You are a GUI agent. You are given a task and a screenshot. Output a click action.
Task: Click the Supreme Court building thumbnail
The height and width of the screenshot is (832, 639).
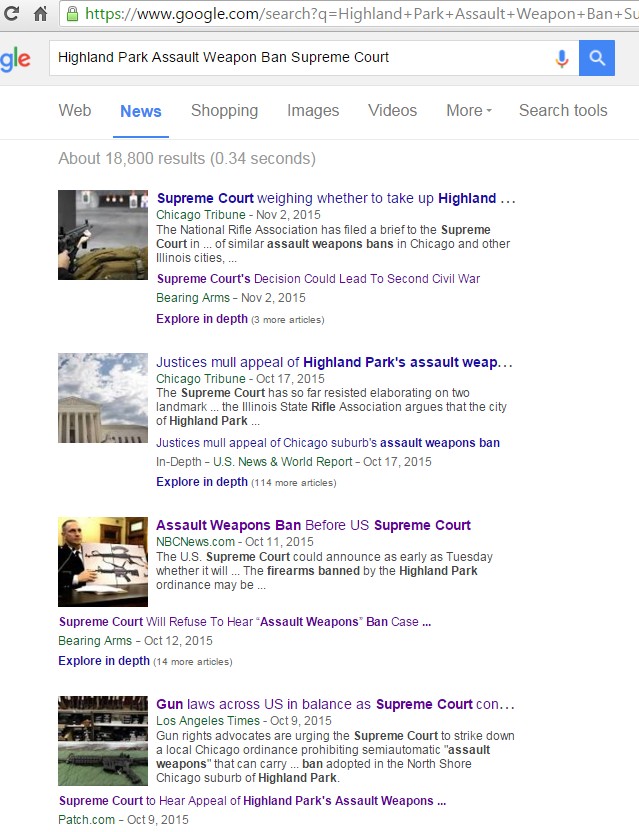(103, 398)
